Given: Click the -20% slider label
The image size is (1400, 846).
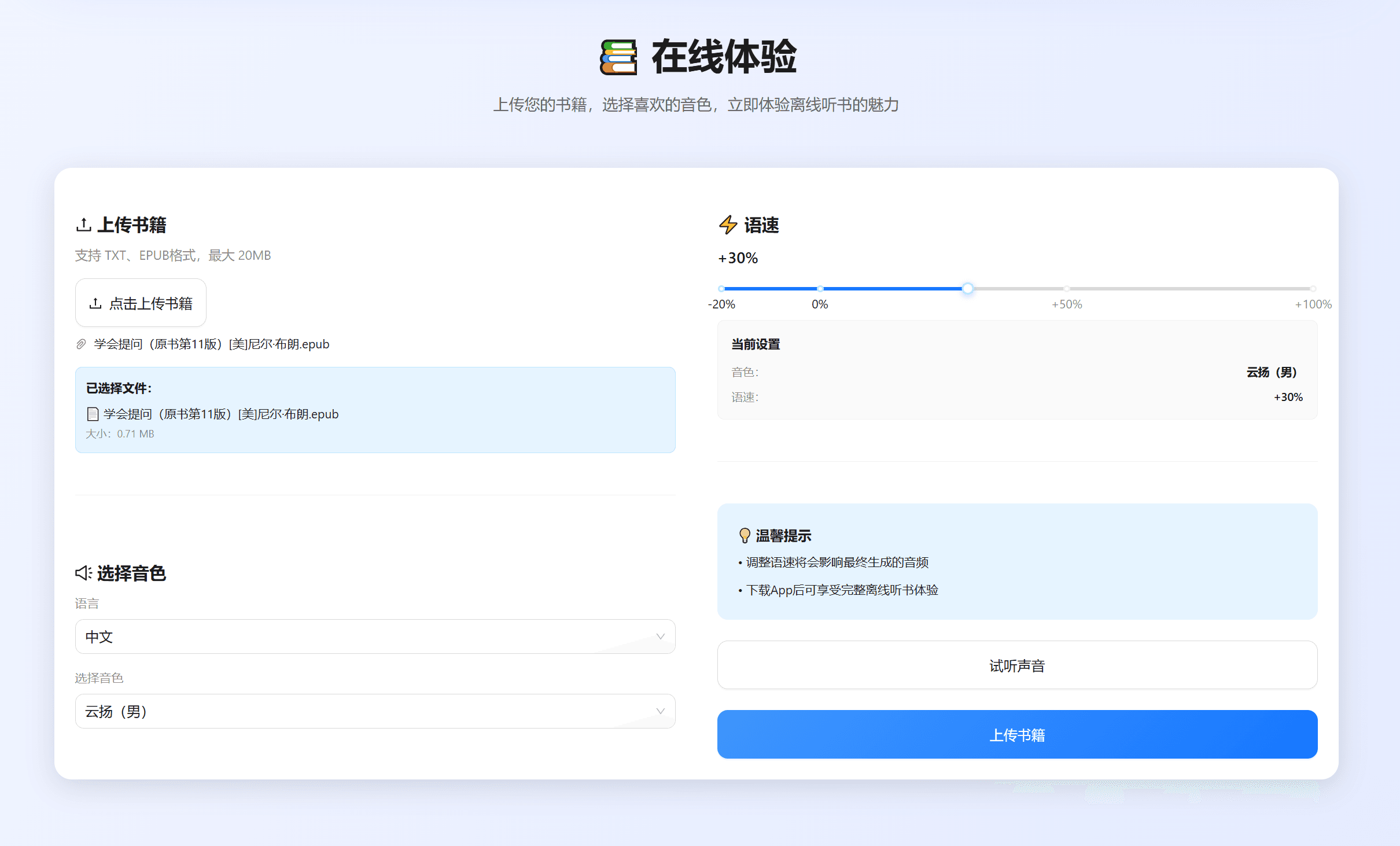Looking at the screenshot, I should click(x=721, y=304).
